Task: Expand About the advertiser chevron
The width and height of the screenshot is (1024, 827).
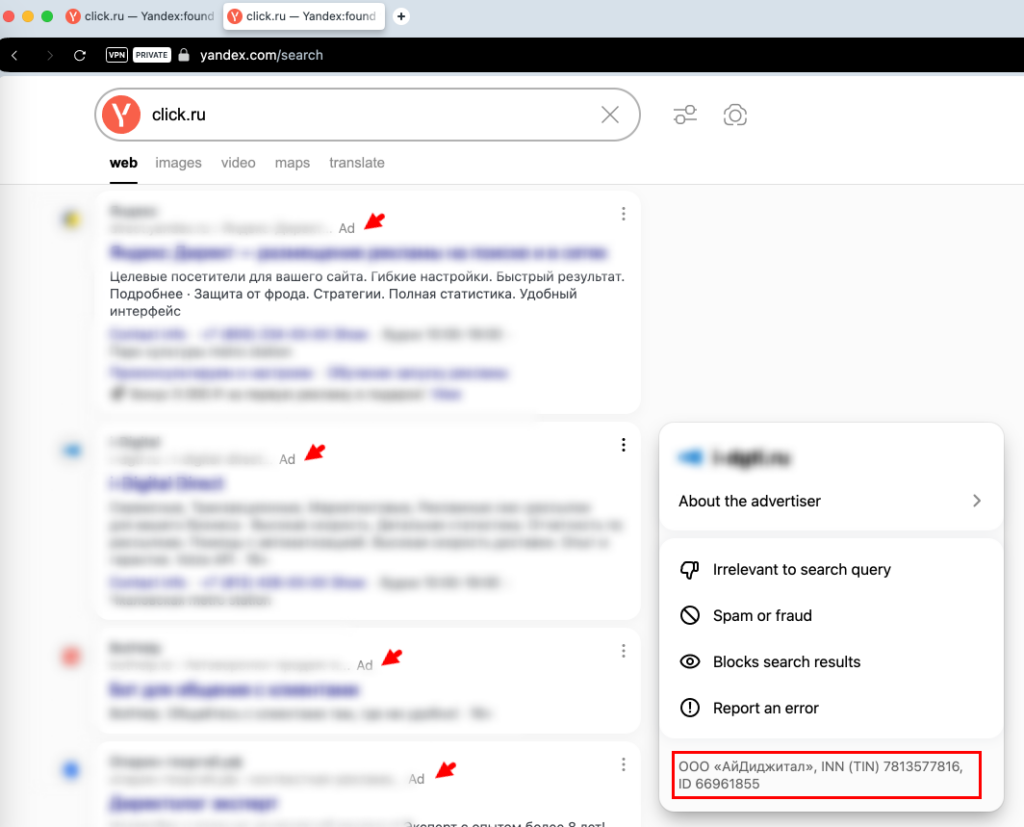Action: click(x=977, y=501)
